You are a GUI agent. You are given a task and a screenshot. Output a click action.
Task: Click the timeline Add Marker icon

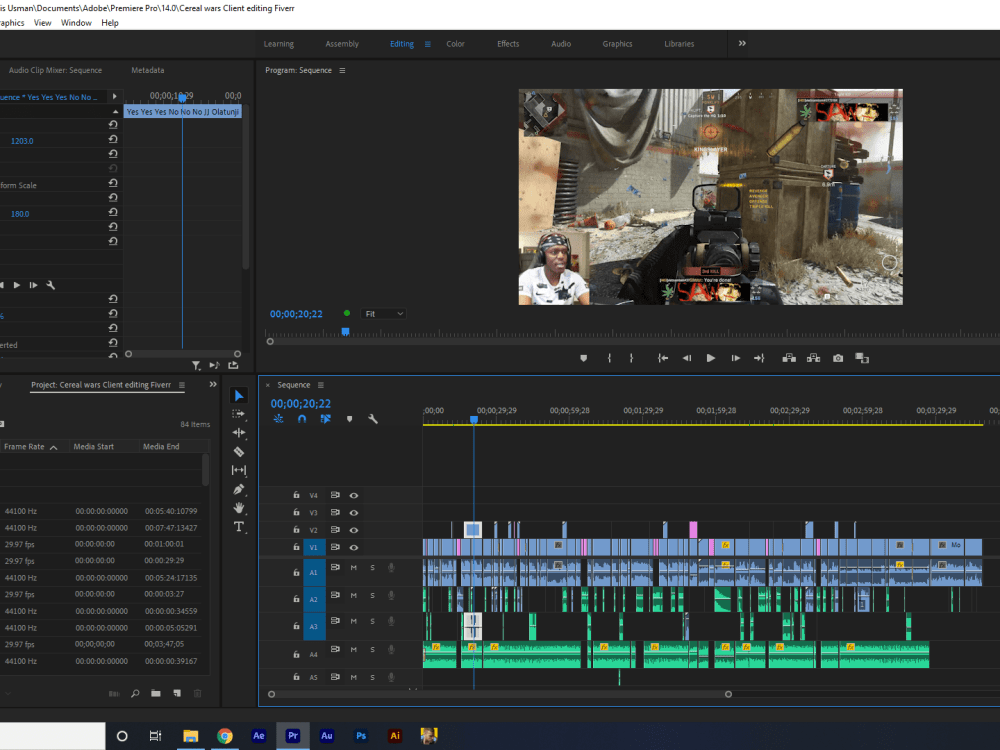[x=349, y=419]
